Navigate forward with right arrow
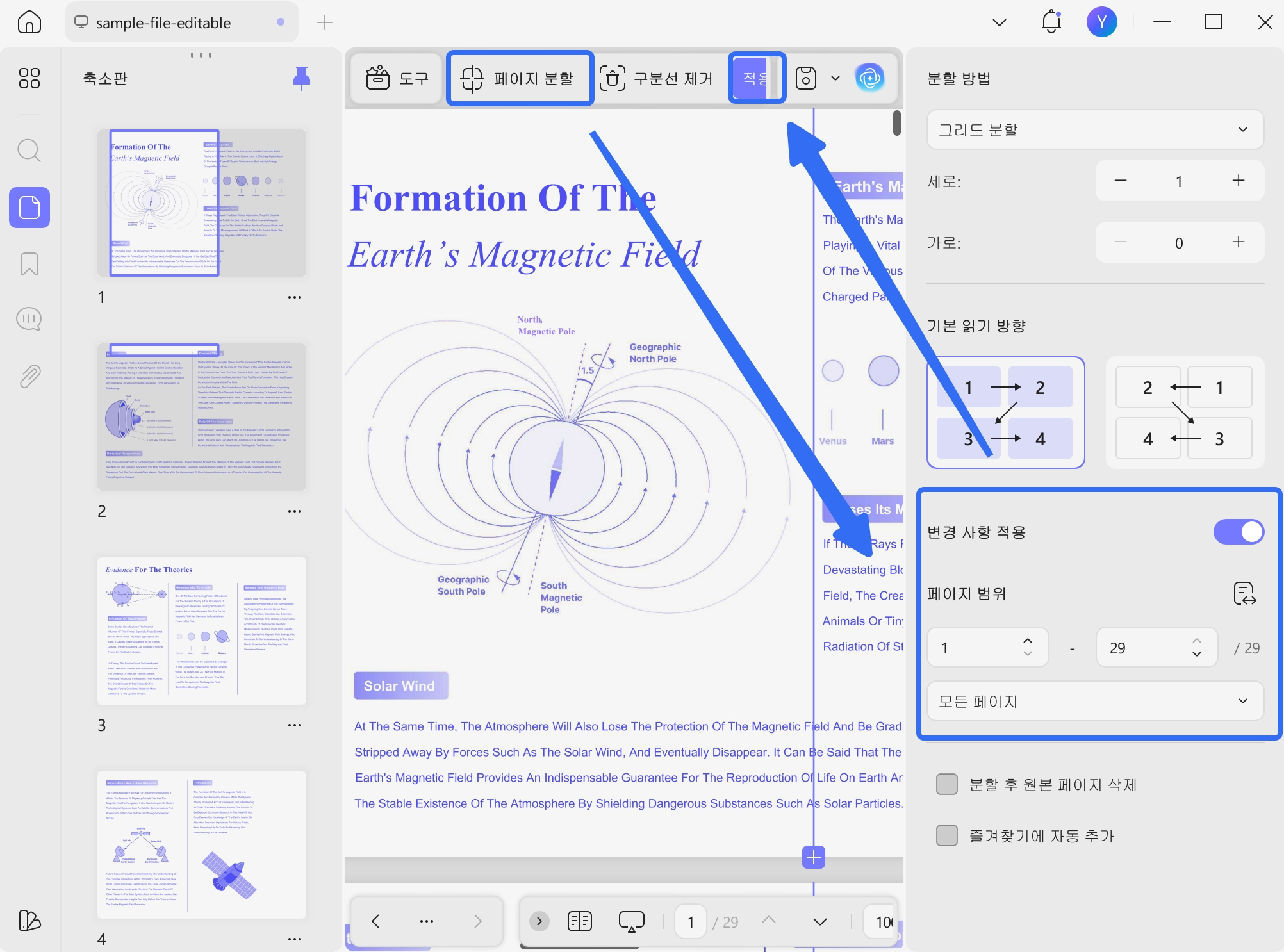The width and height of the screenshot is (1284, 952). coord(478,921)
